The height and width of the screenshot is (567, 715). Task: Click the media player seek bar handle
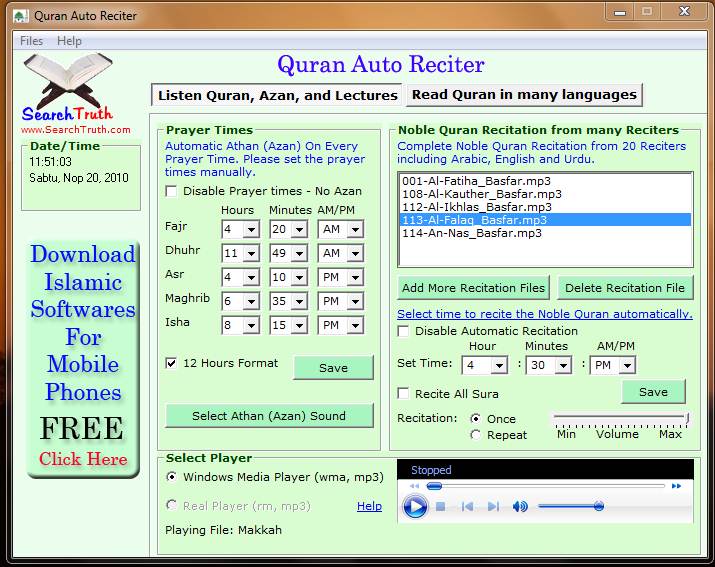pos(434,486)
